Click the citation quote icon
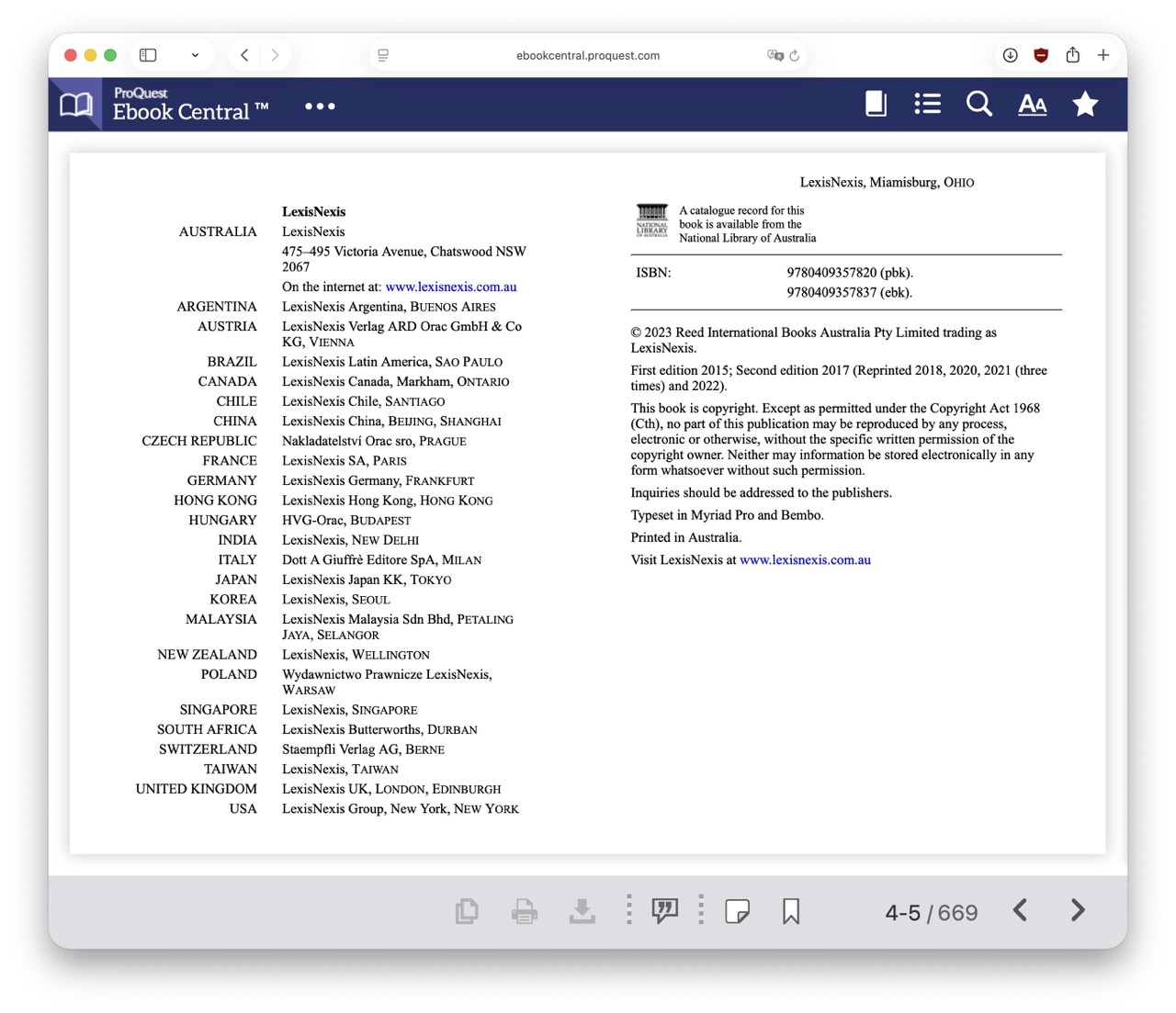This screenshot has width=1176, height=1013. [664, 910]
